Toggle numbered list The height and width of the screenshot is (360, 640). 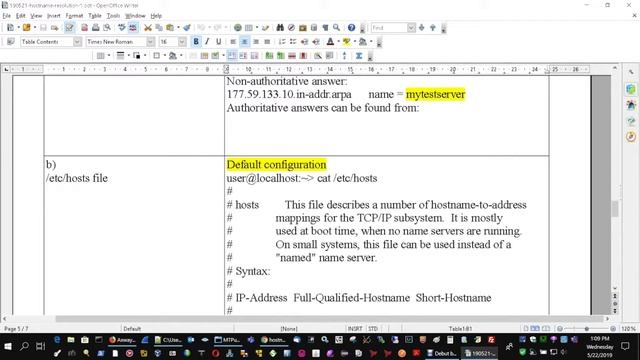pyautogui.click(x=282, y=42)
